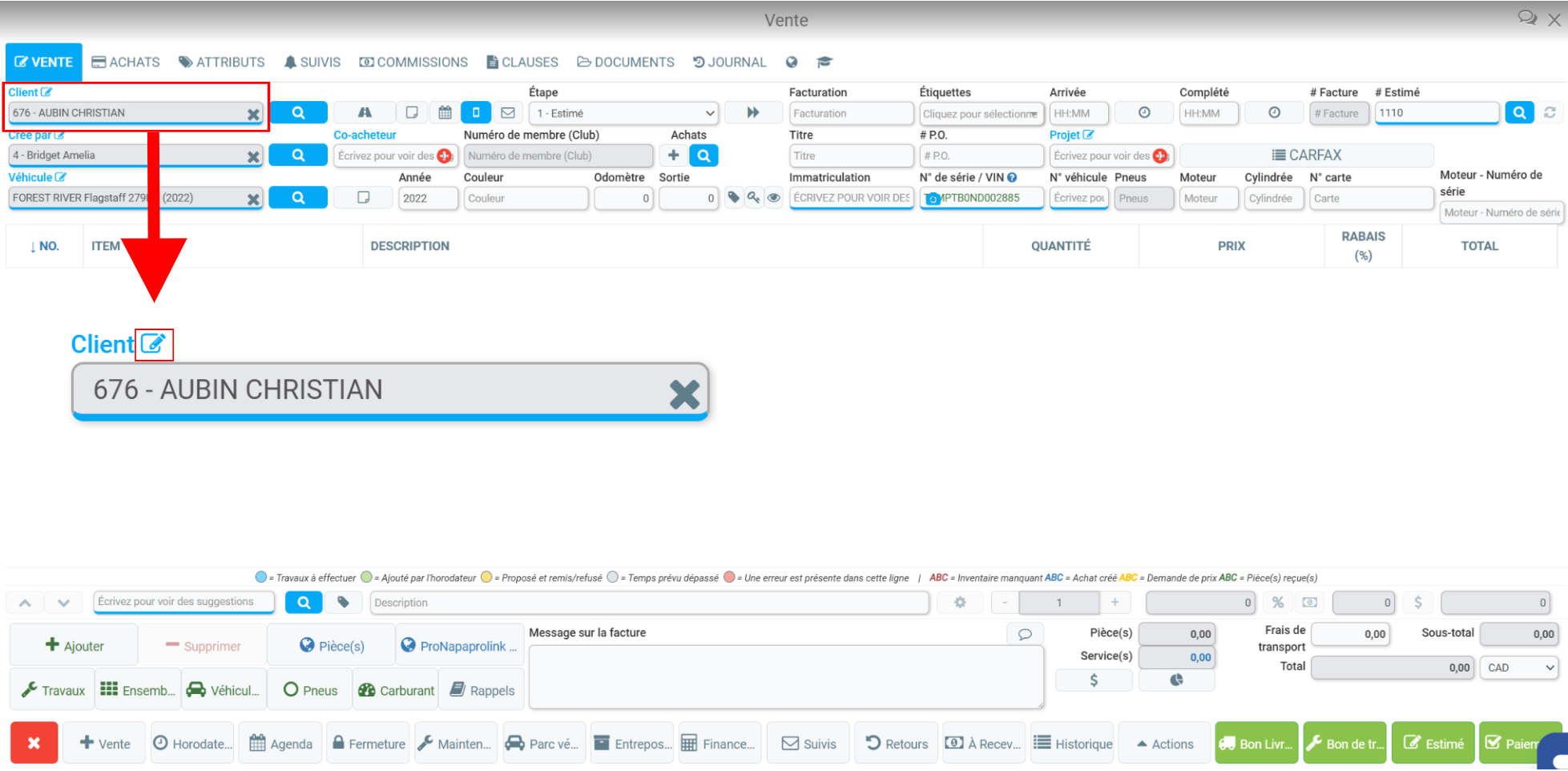This screenshot has height=771, width=1568.
Task: Clear the client 676 - AUBIN CHRISTIAN
Action: [x=253, y=114]
